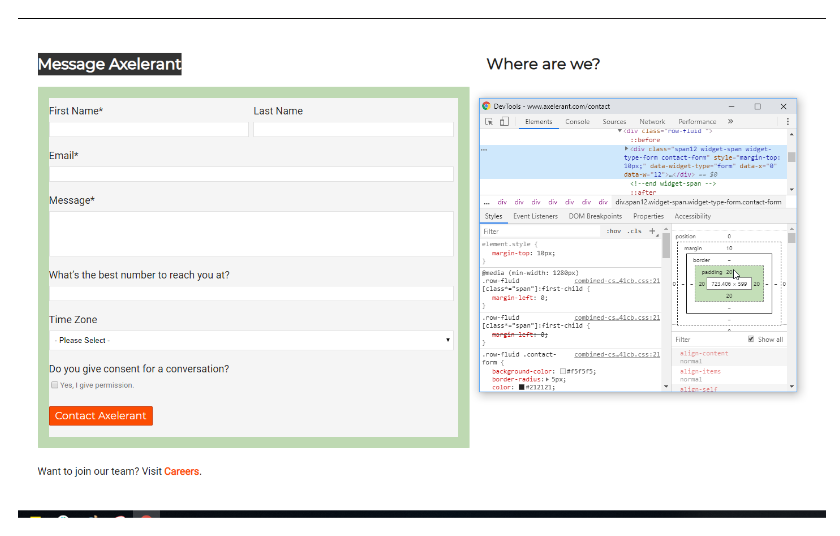Click the 'Where are we?' heading
The image size is (840, 536).
tap(543, 64)
